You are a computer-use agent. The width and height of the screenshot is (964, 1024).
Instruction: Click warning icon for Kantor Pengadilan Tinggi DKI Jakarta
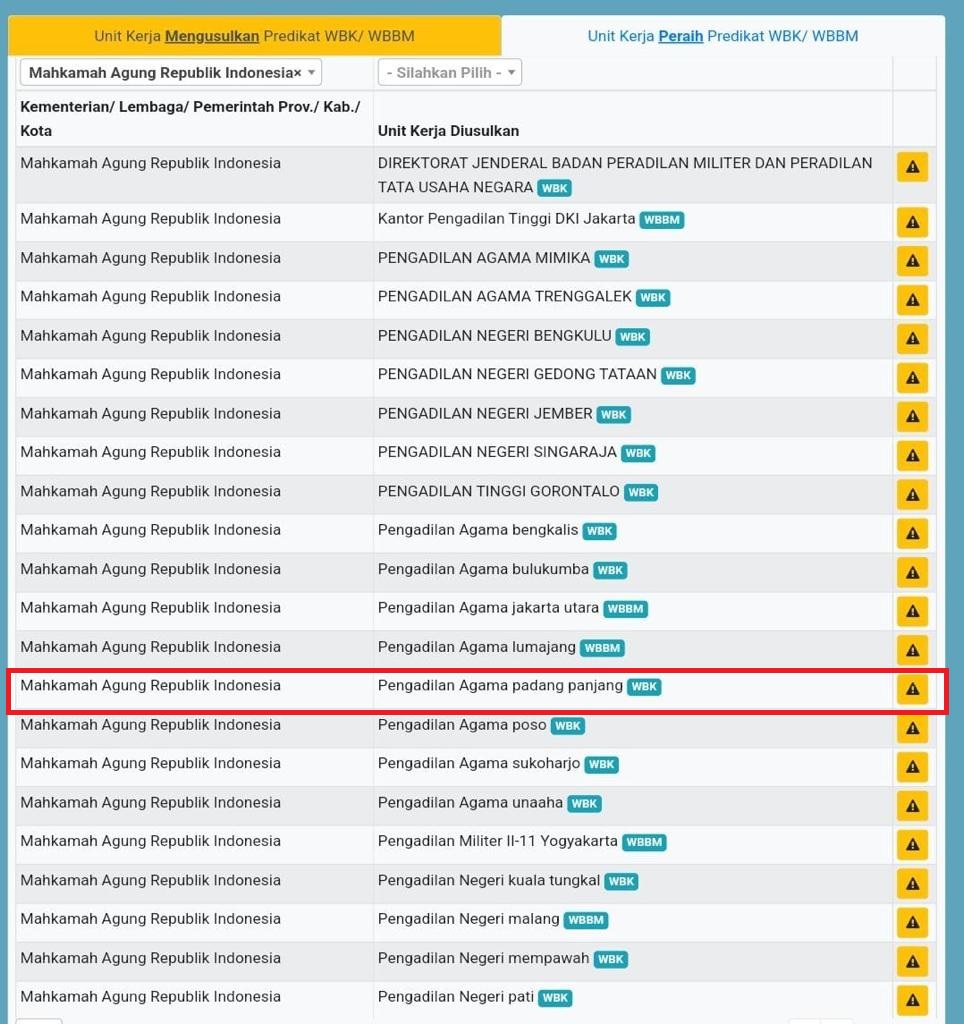pos(912,223)
